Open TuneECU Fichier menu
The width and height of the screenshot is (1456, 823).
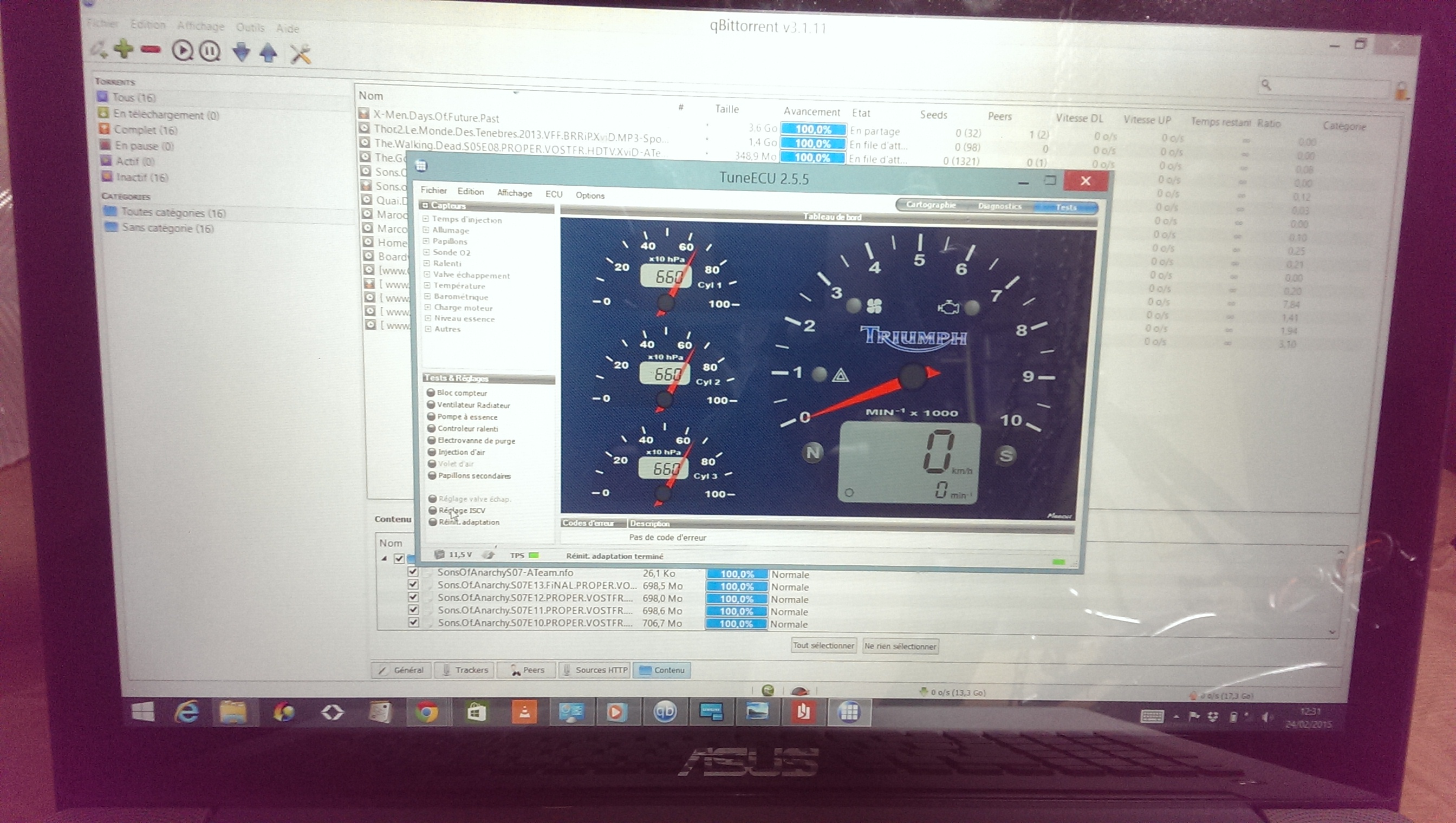[433, 191]
